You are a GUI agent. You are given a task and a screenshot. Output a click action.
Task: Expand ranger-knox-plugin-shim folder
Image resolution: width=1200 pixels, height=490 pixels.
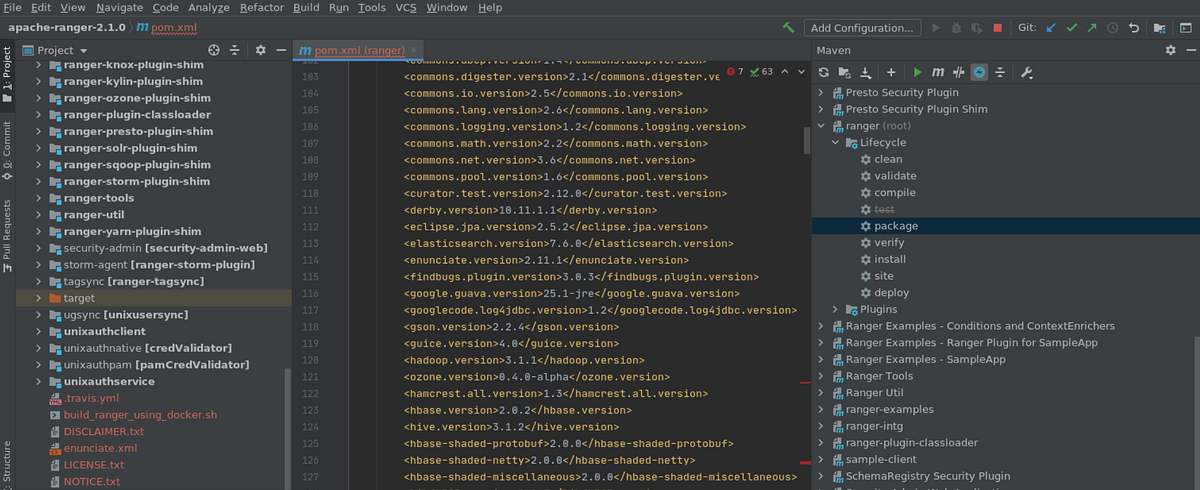pyautogui.click(x=38, y=65)
